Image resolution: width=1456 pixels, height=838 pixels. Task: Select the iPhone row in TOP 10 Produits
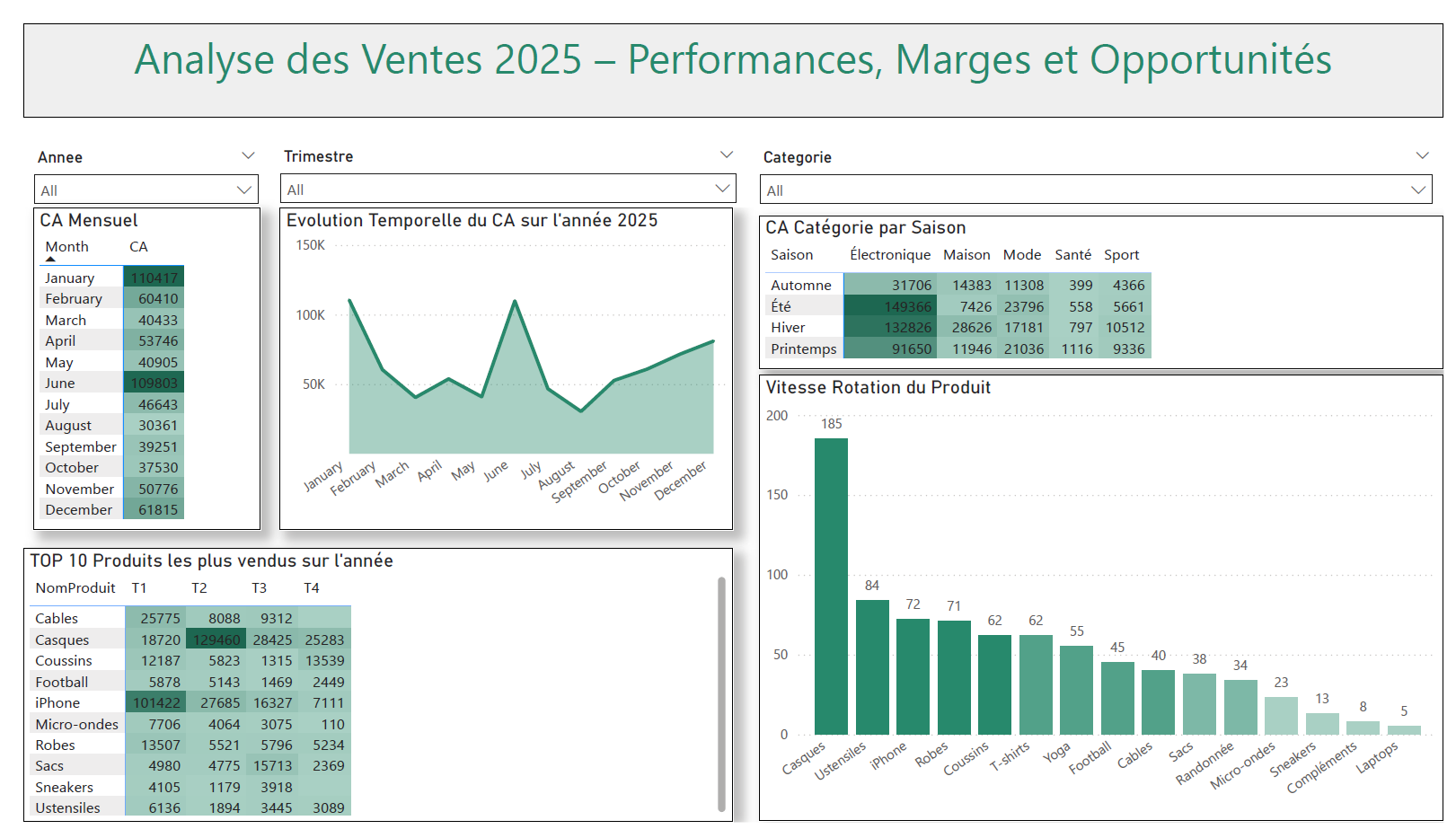point(108,702)
